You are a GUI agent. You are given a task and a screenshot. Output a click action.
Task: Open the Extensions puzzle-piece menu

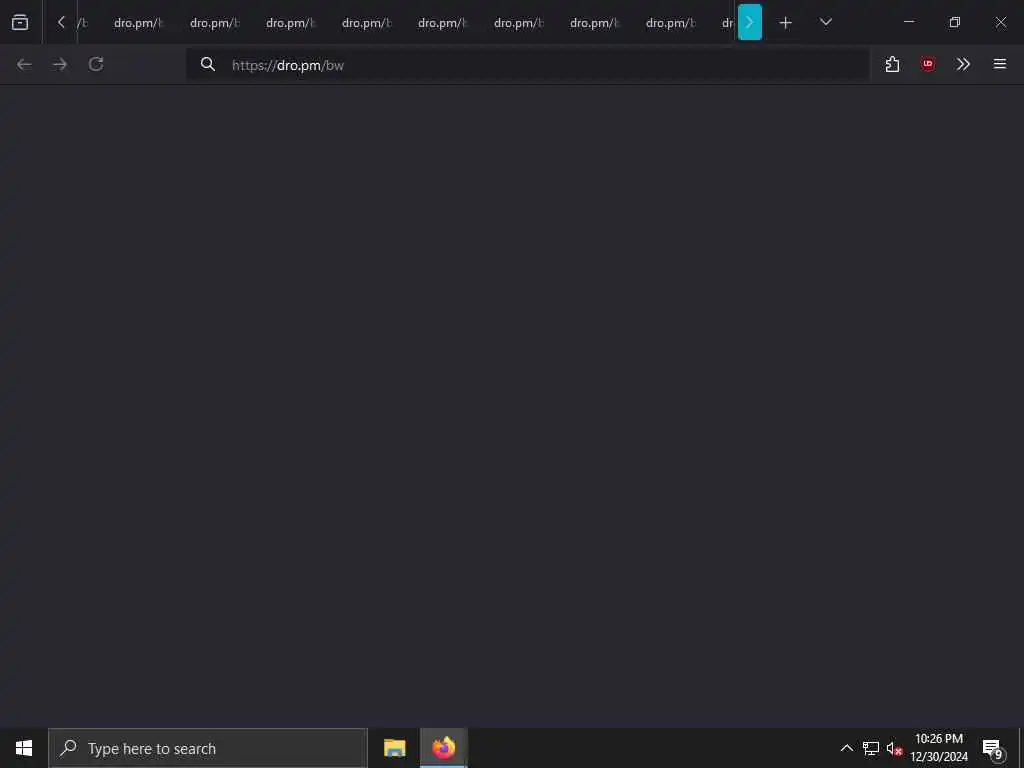point(892,64)
